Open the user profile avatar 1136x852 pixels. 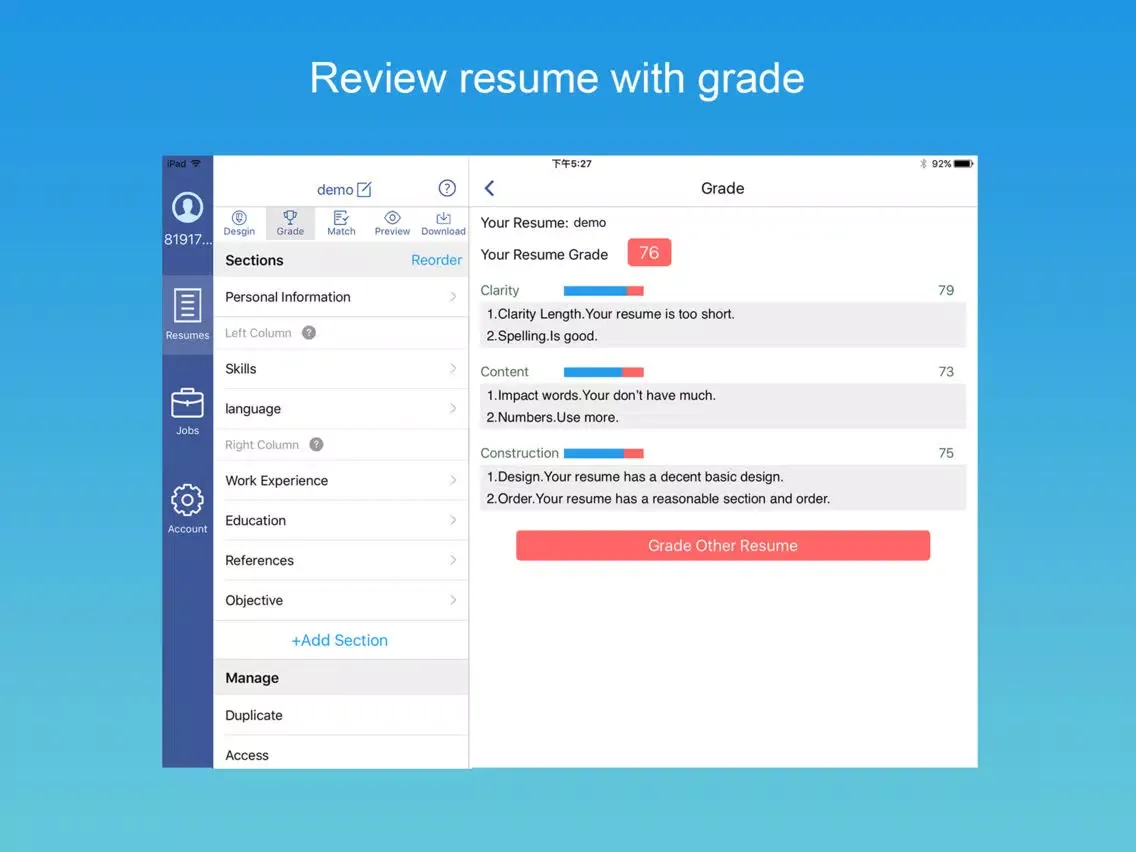pyautogui.click(x=187, y=208)
